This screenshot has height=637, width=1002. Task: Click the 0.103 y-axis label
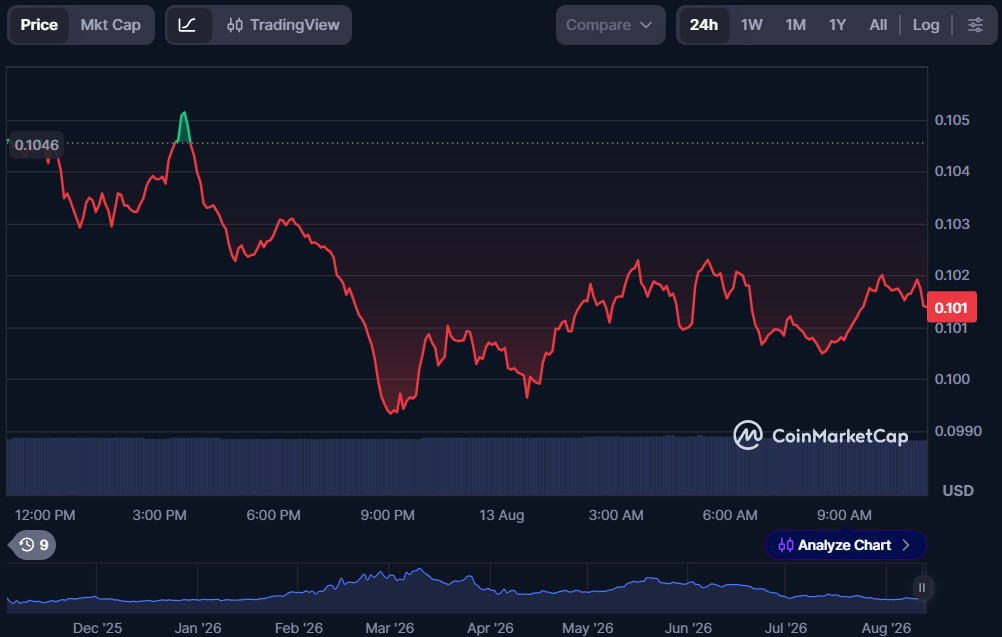(x=952, y=224)
